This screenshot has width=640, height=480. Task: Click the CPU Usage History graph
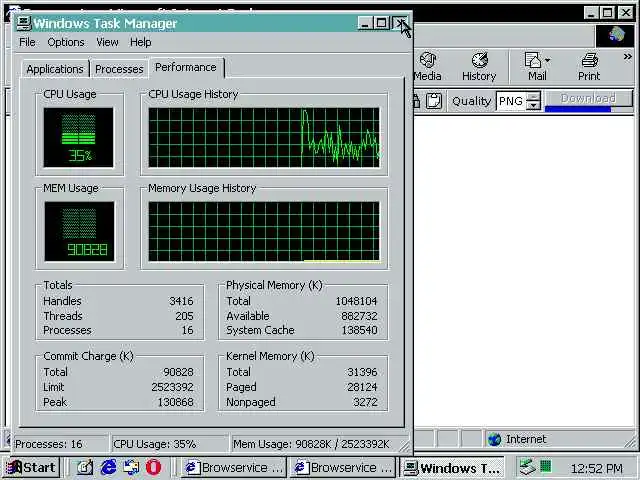click(264, 138)
